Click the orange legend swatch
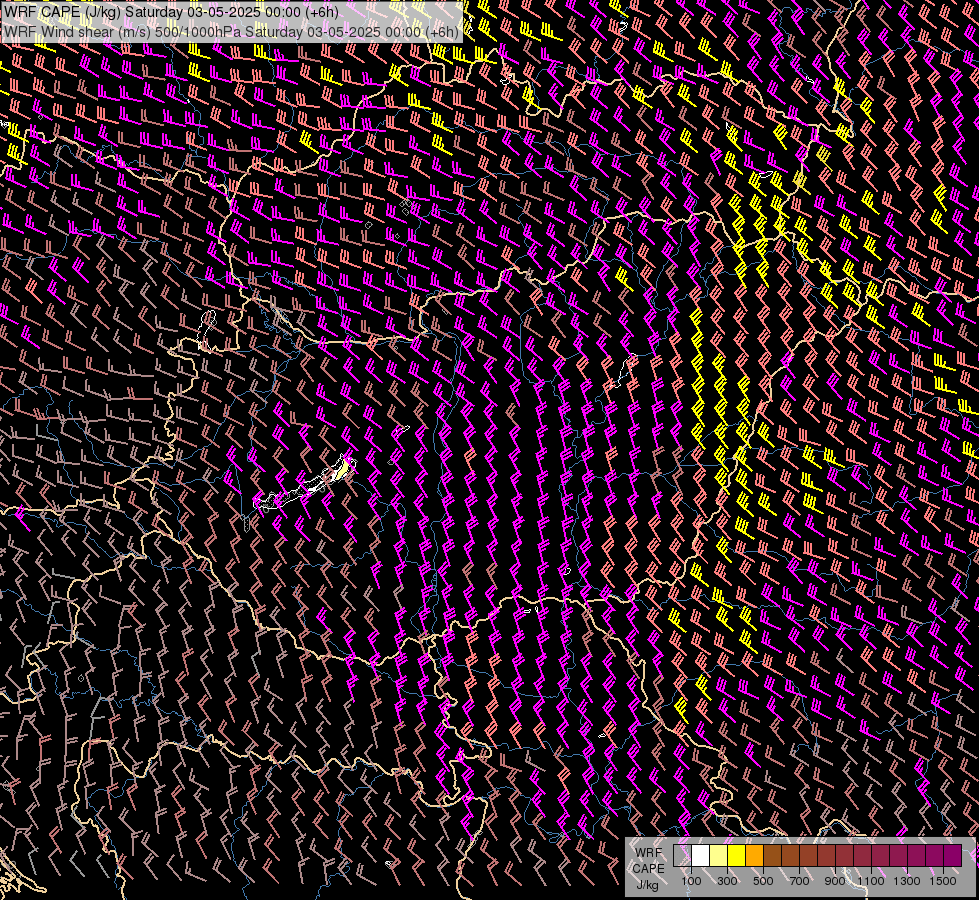Image resolution: width=979 pixels, height=900 pixels. 754,855
